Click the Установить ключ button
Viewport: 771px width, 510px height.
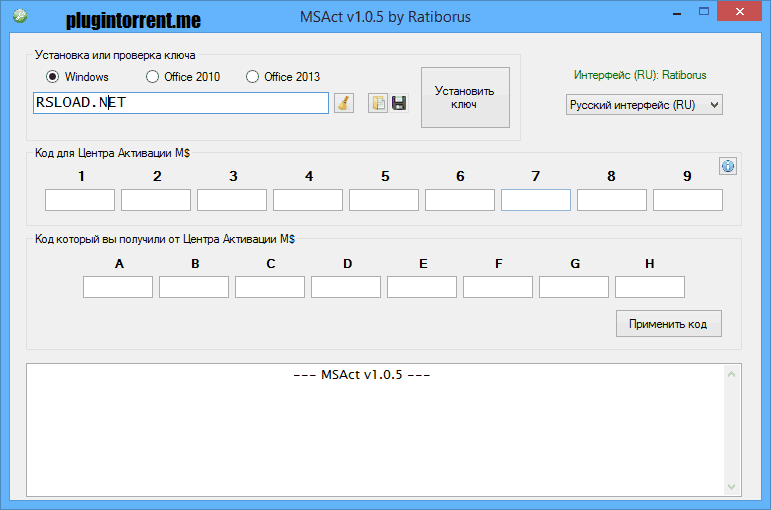pyautogui.click(x=465, y=97)
